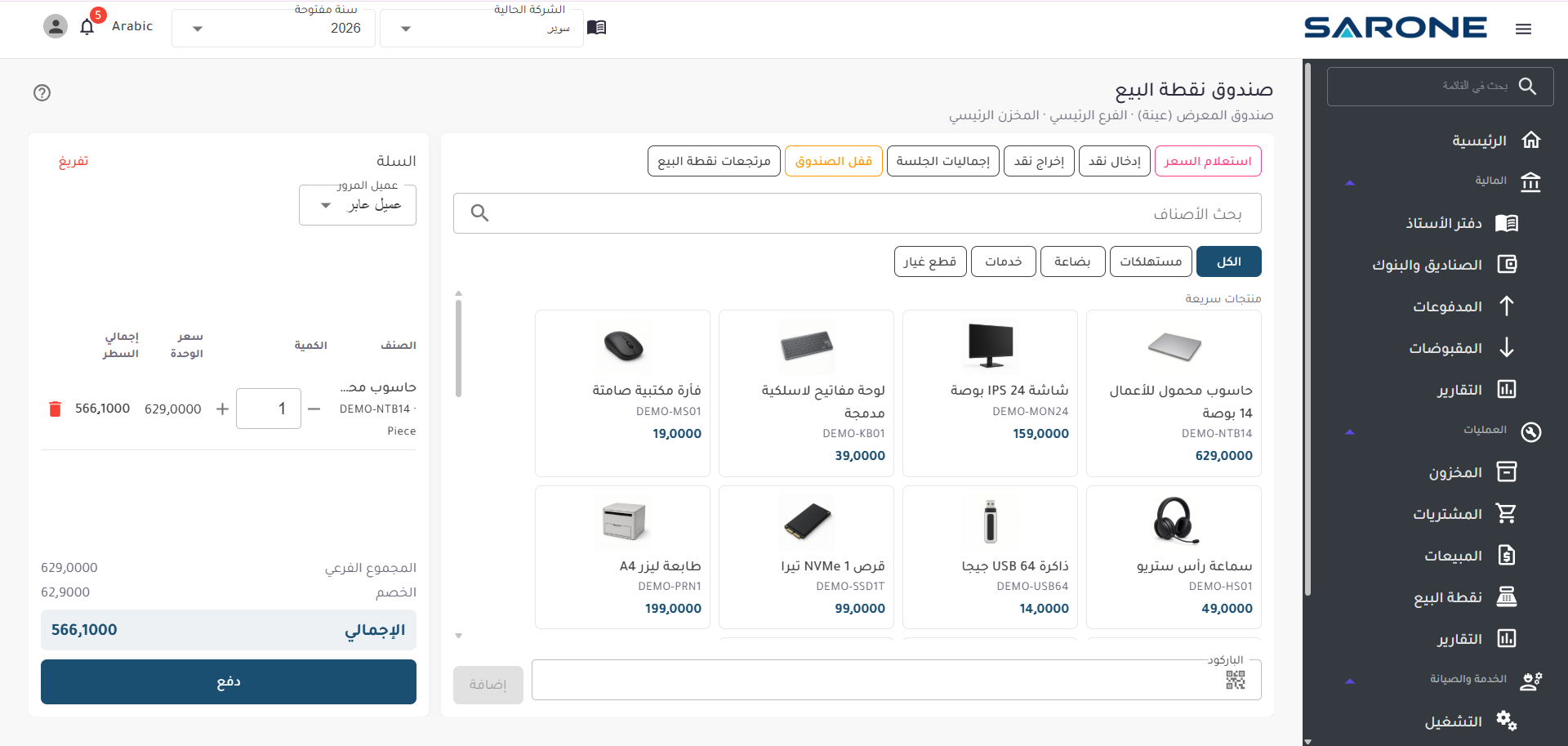Open the notifications bell icon
This screenshot has width=1568, height=746.
87,27
